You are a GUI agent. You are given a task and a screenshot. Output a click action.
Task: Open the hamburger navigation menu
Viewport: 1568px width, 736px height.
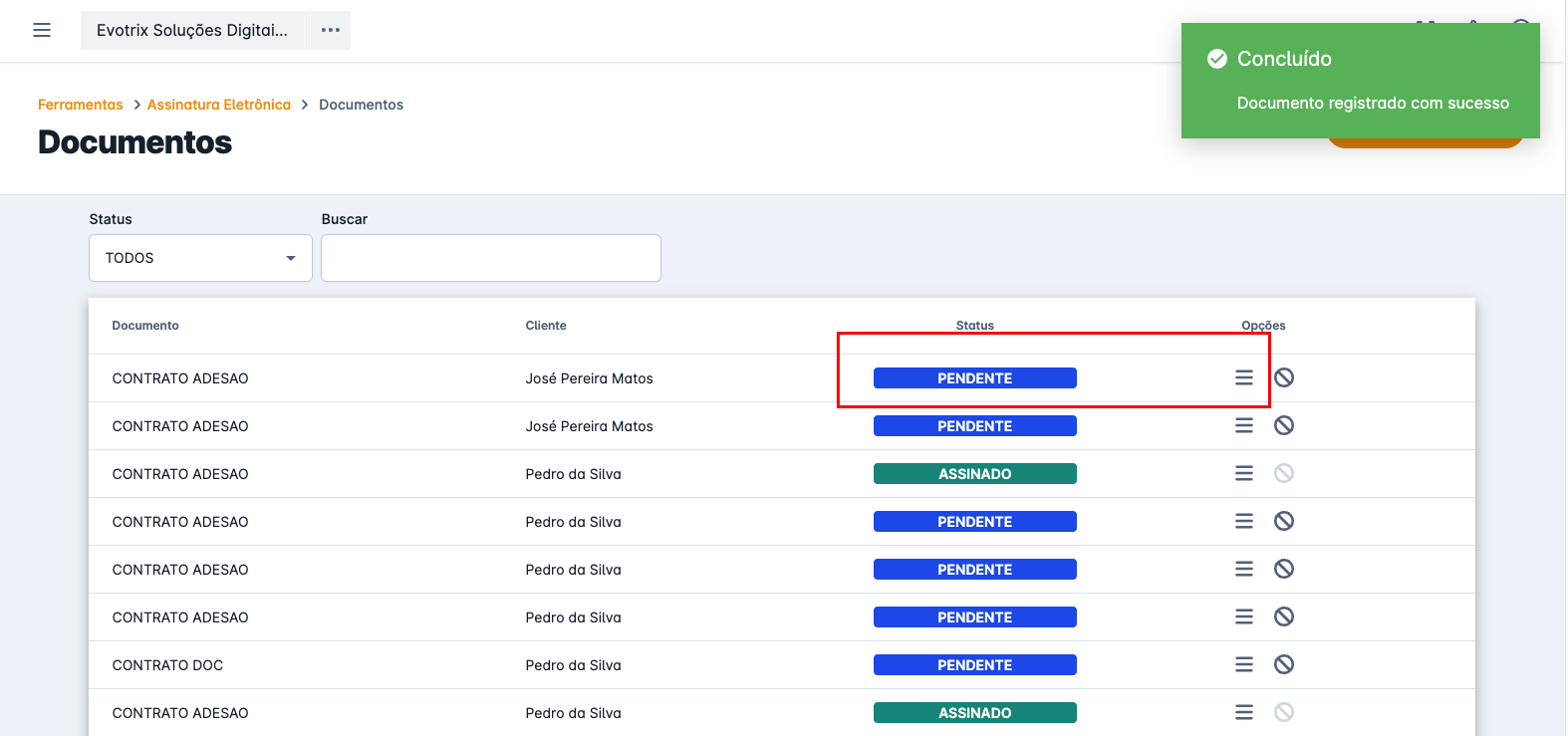pyautogui.click(x=42, y=31)
